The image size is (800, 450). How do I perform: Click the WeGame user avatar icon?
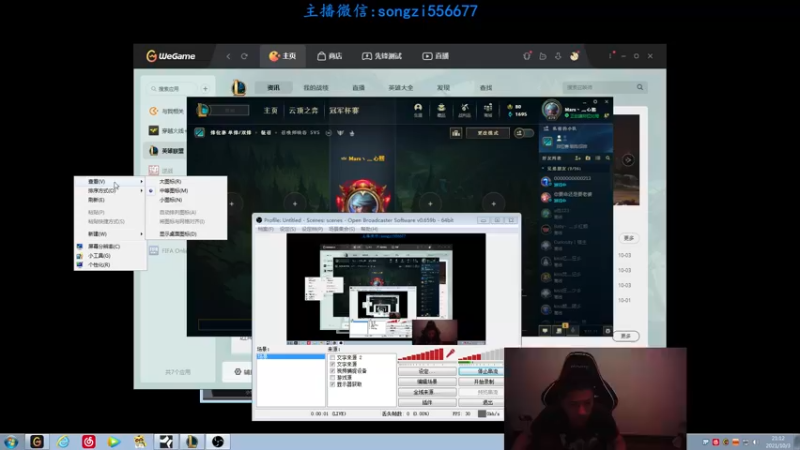click(574, 56)
